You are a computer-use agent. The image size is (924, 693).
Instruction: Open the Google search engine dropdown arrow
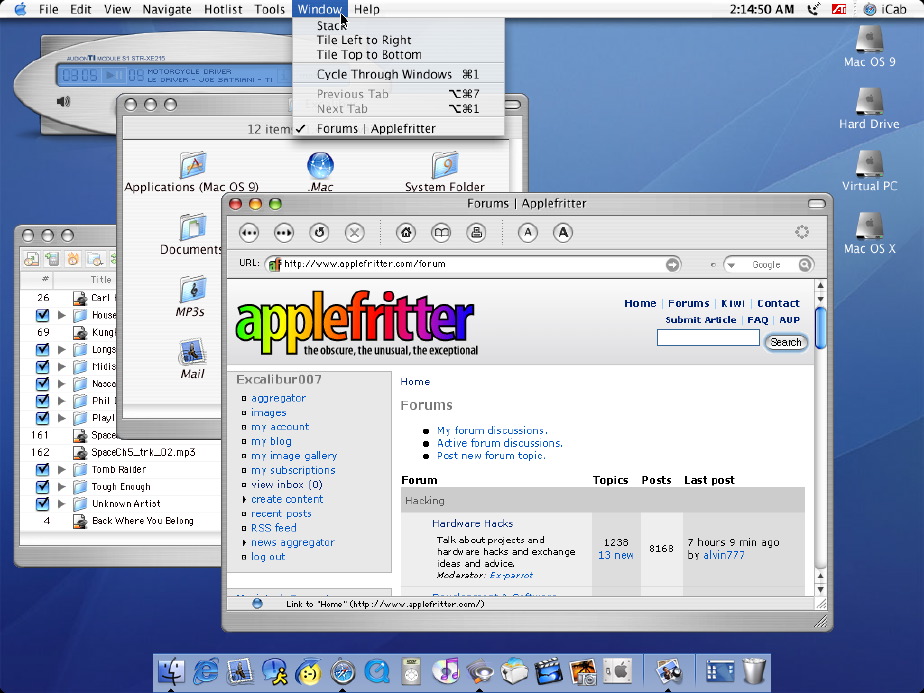pyautogui.click(x=732, y=265)
